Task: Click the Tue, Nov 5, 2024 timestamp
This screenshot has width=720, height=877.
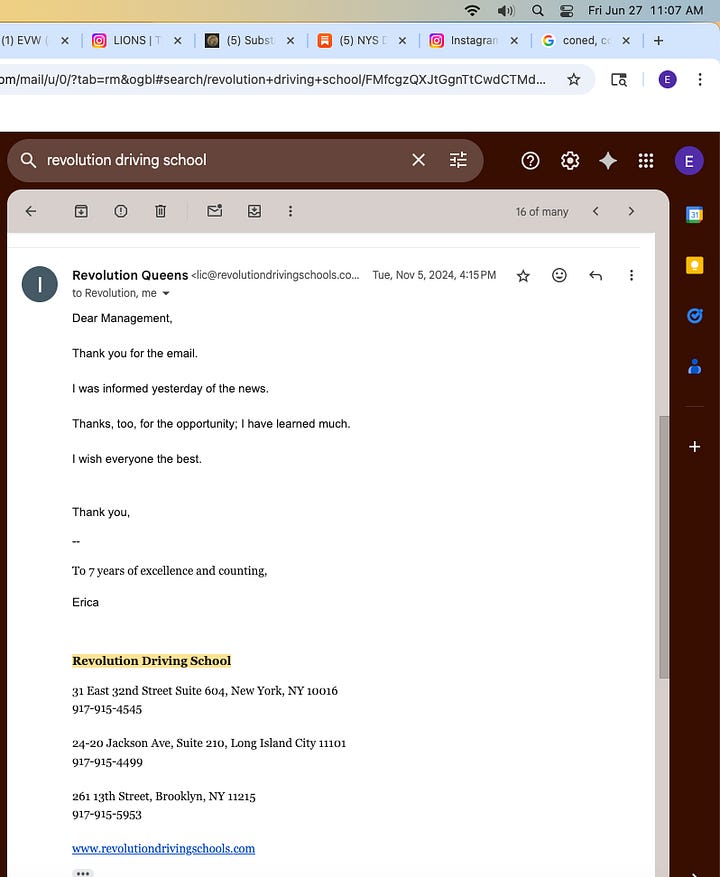Action: [434, 275]
